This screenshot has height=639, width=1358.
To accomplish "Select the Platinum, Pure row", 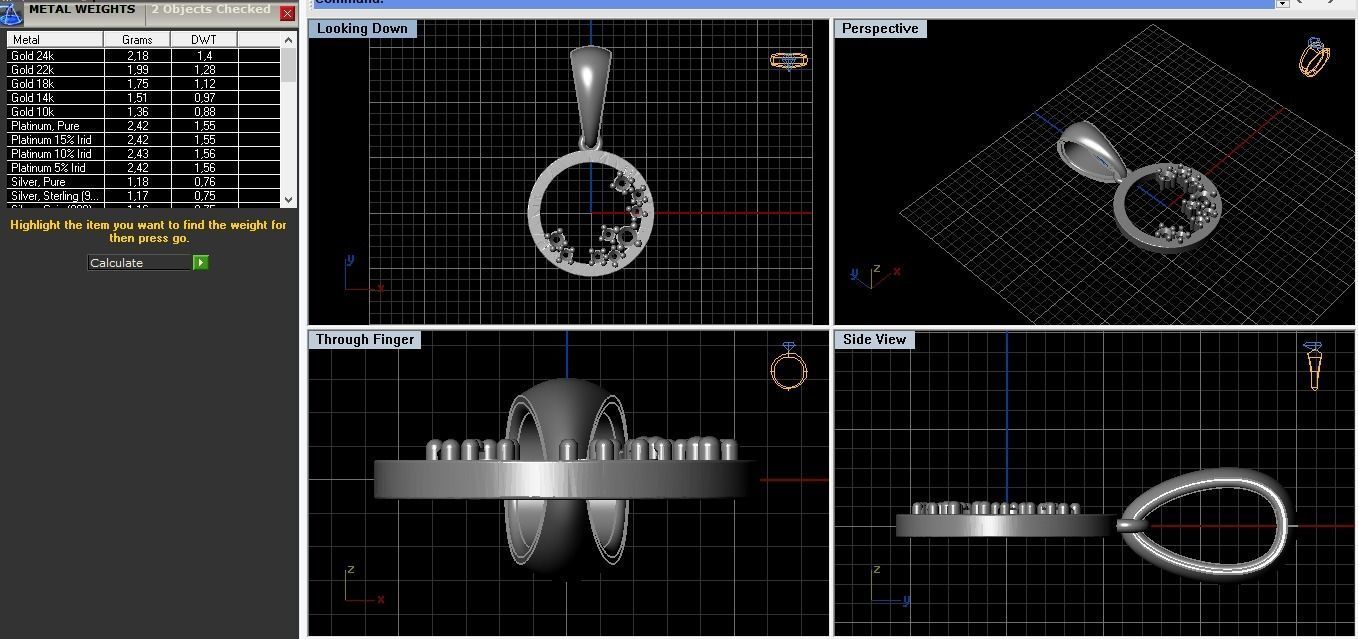I will (x=144, y=126).
